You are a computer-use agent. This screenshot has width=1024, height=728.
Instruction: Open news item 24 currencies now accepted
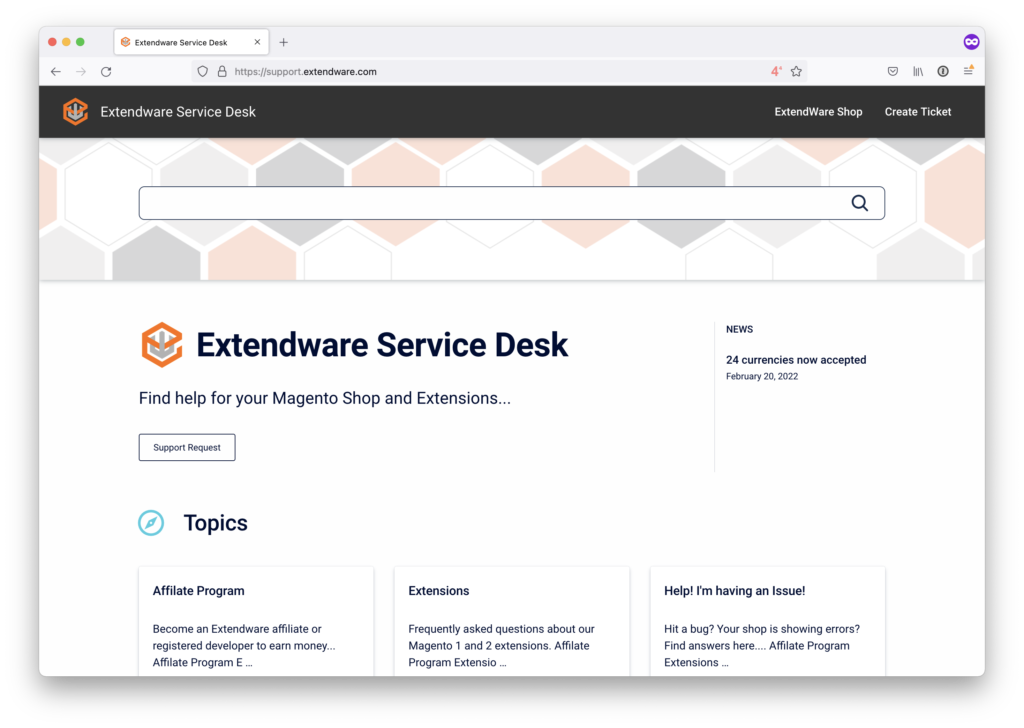point(796,360)
